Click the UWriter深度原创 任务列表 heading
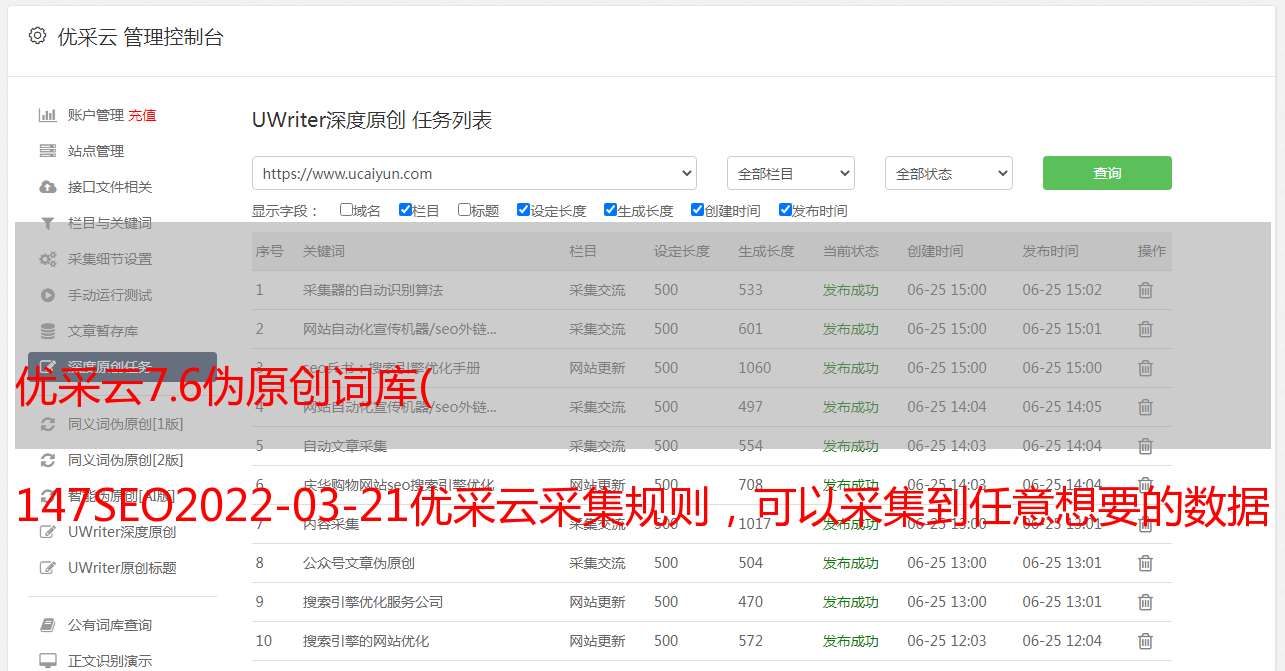The image size is (1285, 671). pyautogui.click(x=372, y=121)
